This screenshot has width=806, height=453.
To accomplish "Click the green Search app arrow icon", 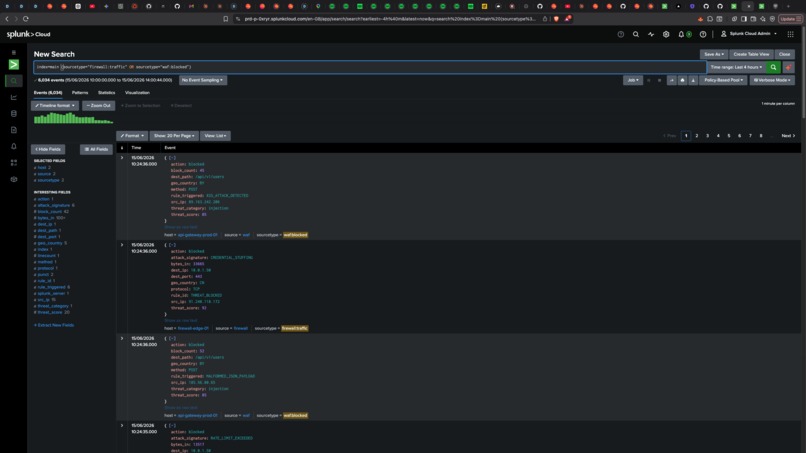I will pos(14,65).
